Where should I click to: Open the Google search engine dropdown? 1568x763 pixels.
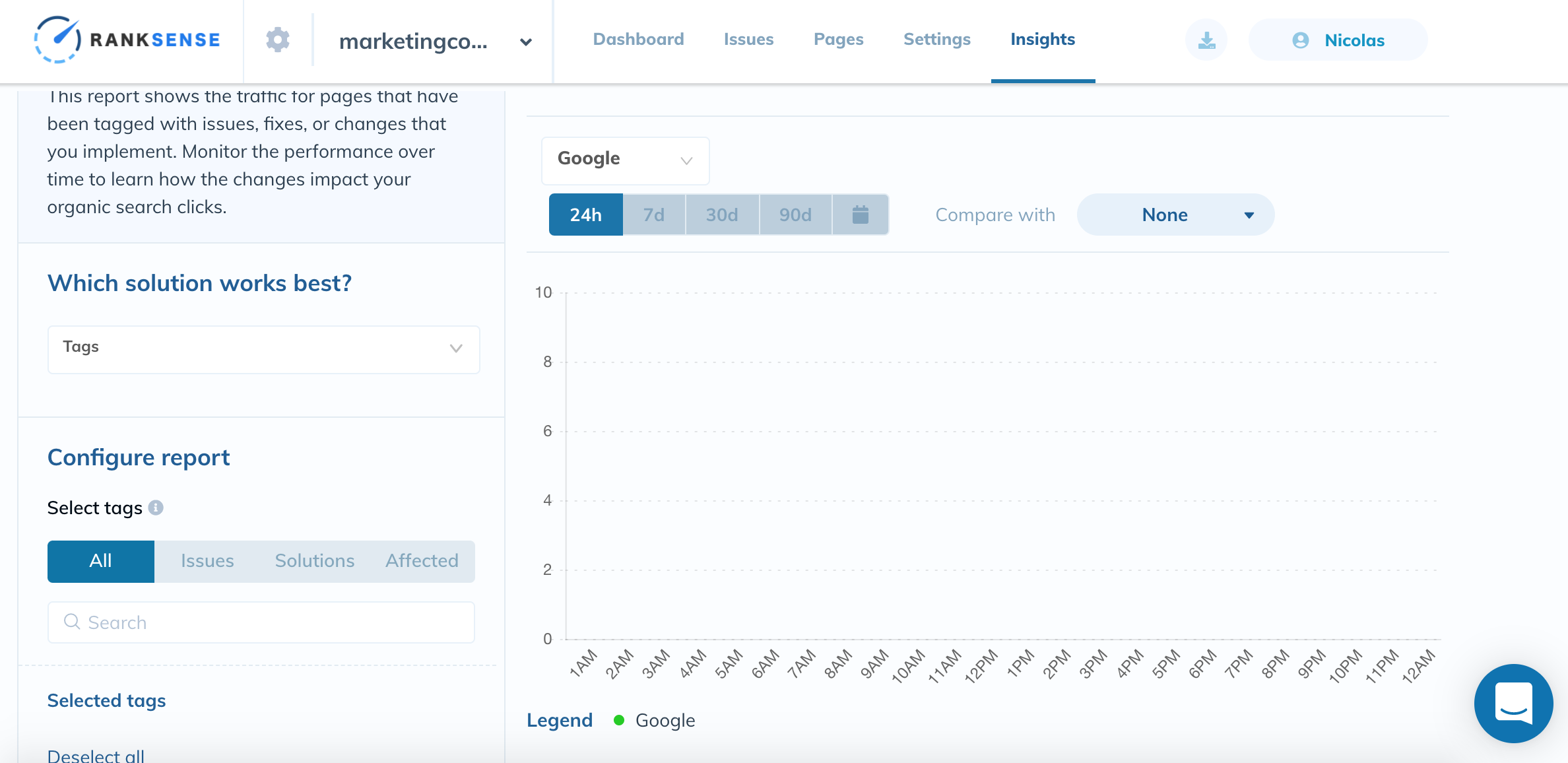click(x=625, y=160)
